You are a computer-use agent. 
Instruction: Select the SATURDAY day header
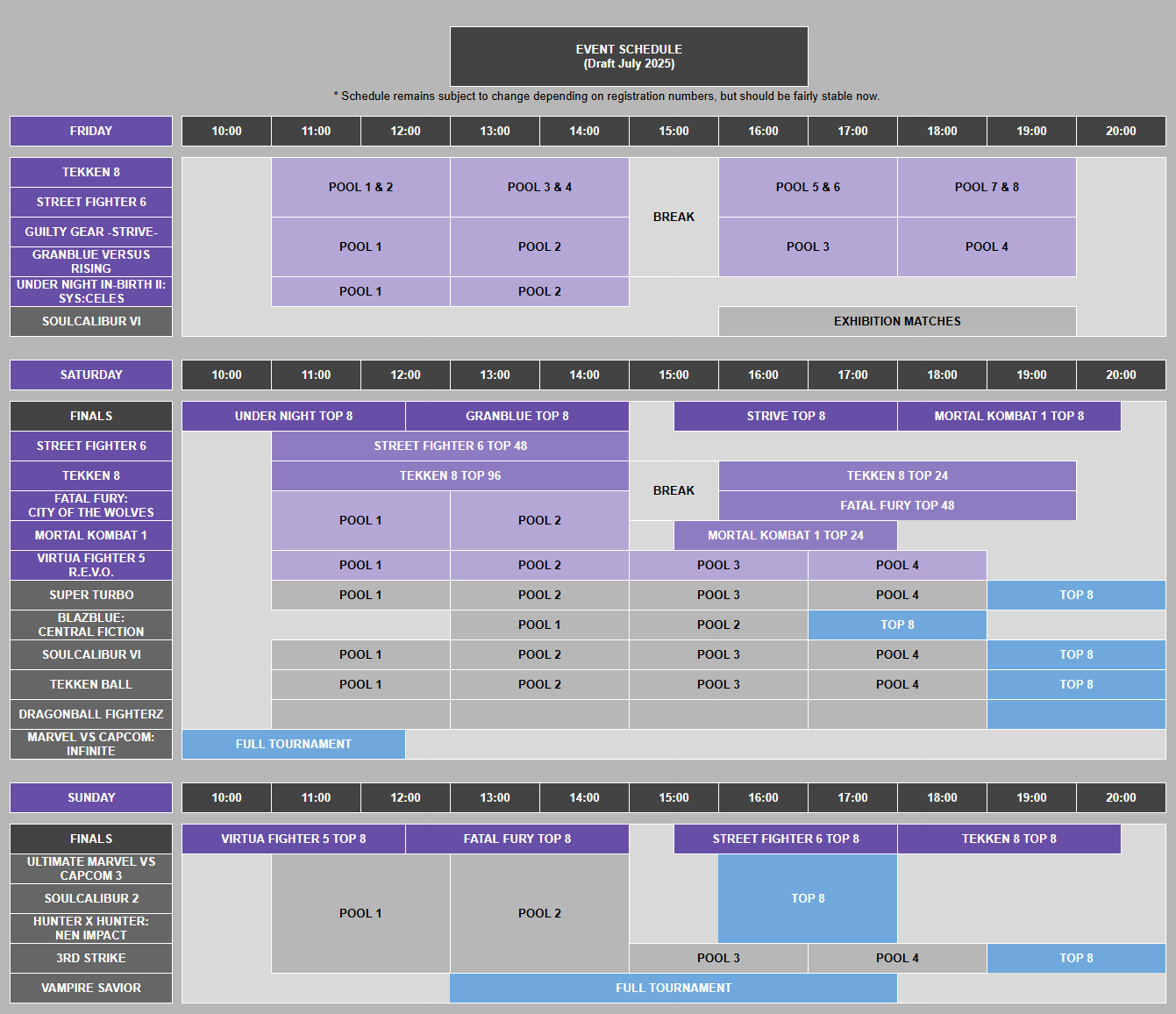[90, 375]
